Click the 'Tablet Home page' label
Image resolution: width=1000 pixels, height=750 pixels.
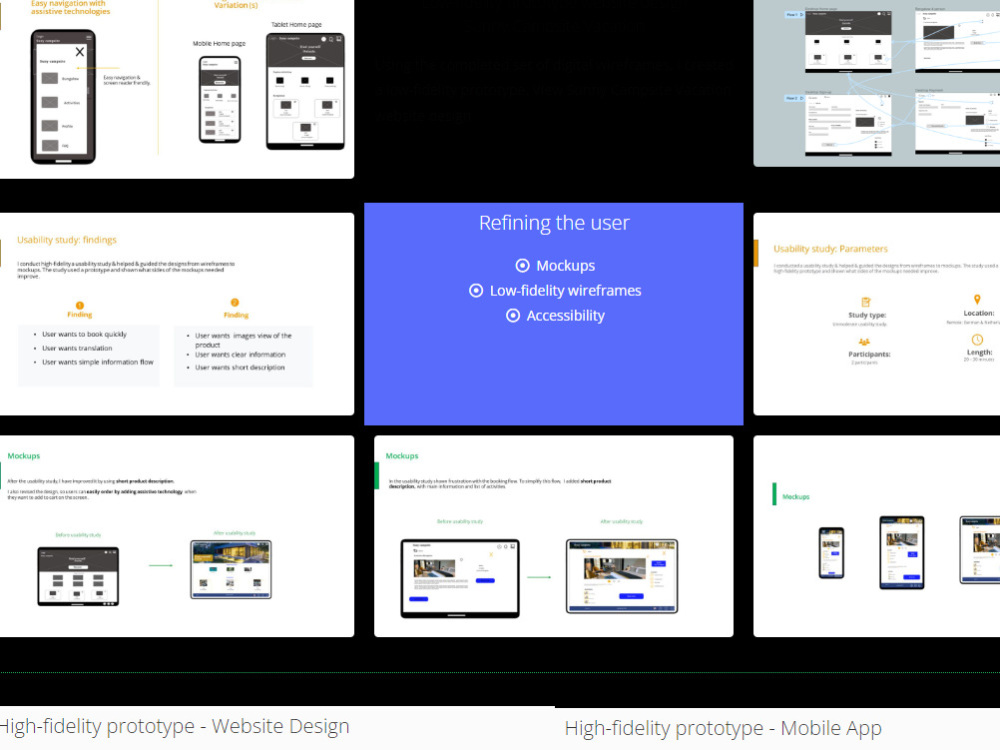coord(297,25)
